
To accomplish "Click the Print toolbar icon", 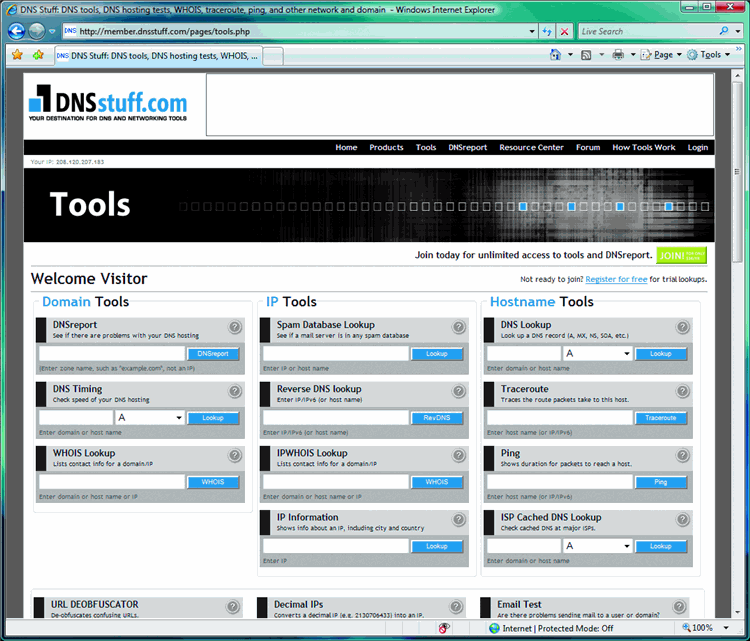I will [618, 55].
